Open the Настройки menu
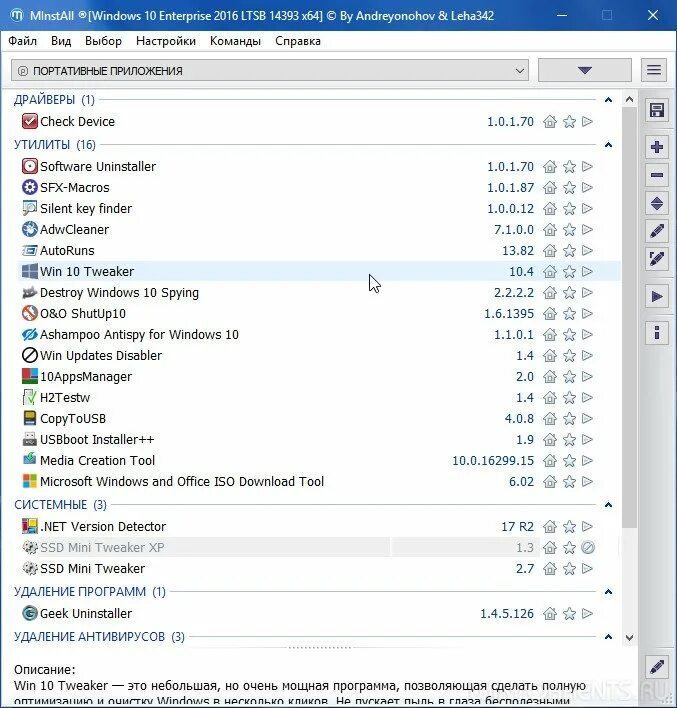The image size is (677, 708). pyautogui.click(x=166, y=41)
